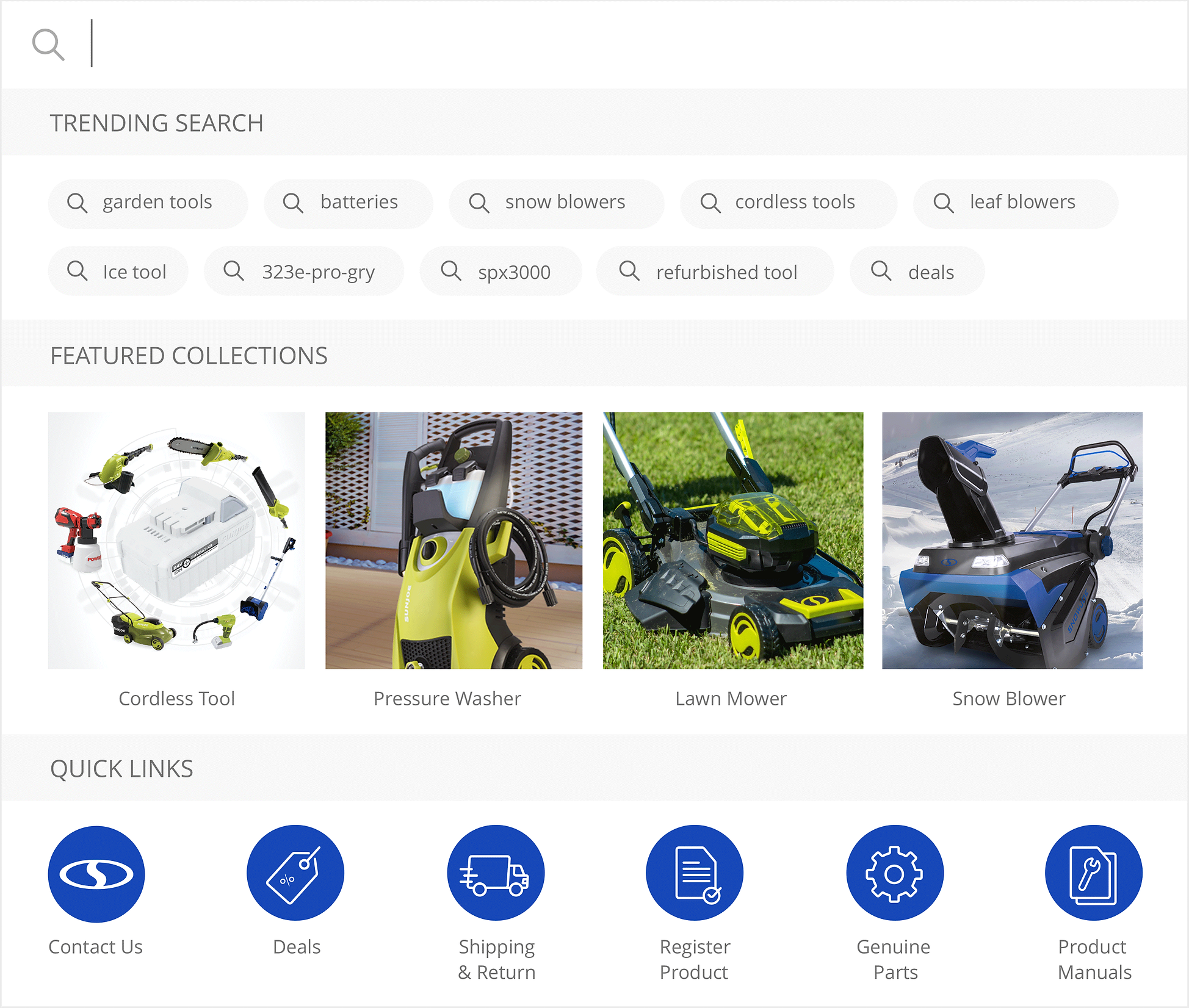Screen dimensions: 1189x1008
Task: Open the Contact Us logo icon
Action: click(96, 874)
